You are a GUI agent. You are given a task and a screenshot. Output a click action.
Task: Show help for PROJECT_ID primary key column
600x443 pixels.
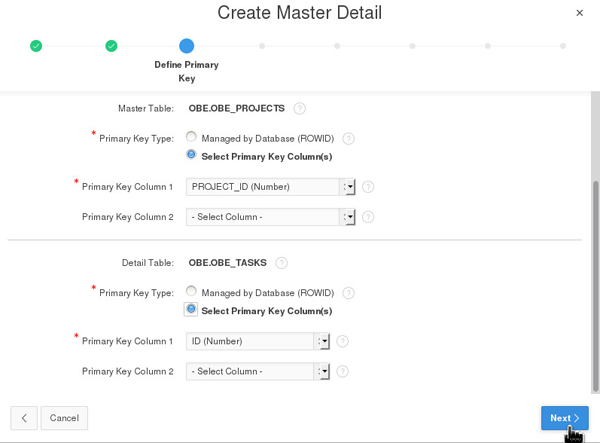(368, 187)
